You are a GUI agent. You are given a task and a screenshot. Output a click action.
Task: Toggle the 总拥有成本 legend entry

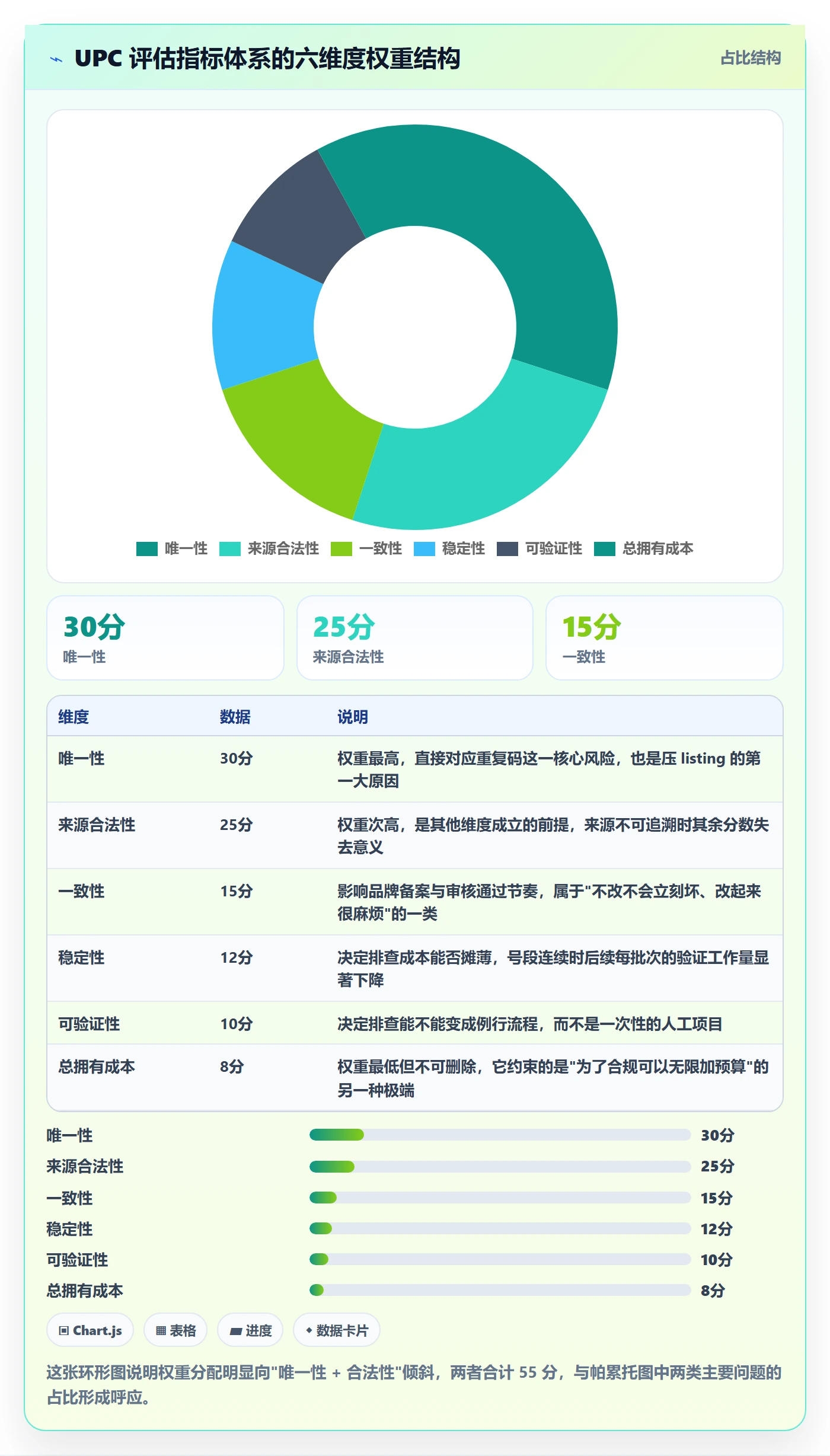point(644,549)
